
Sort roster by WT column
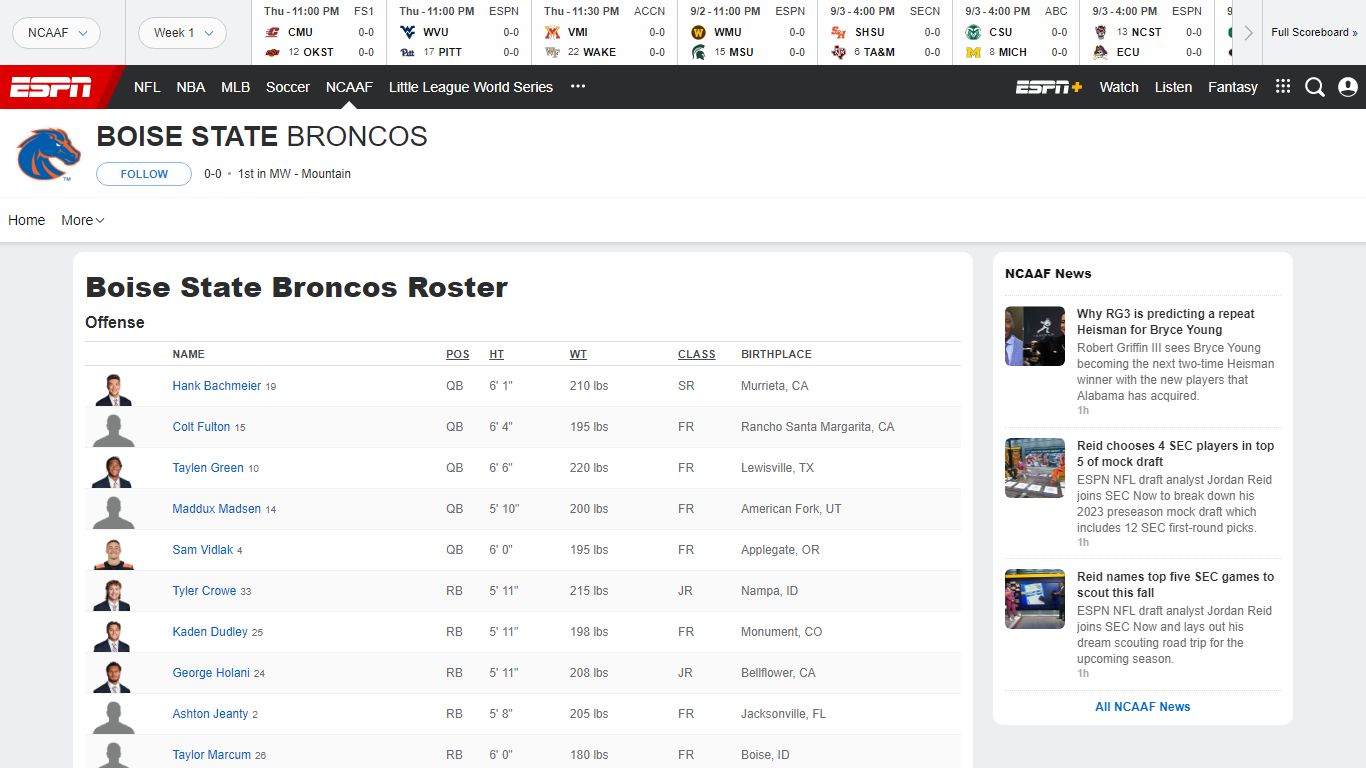coord(578,354)
